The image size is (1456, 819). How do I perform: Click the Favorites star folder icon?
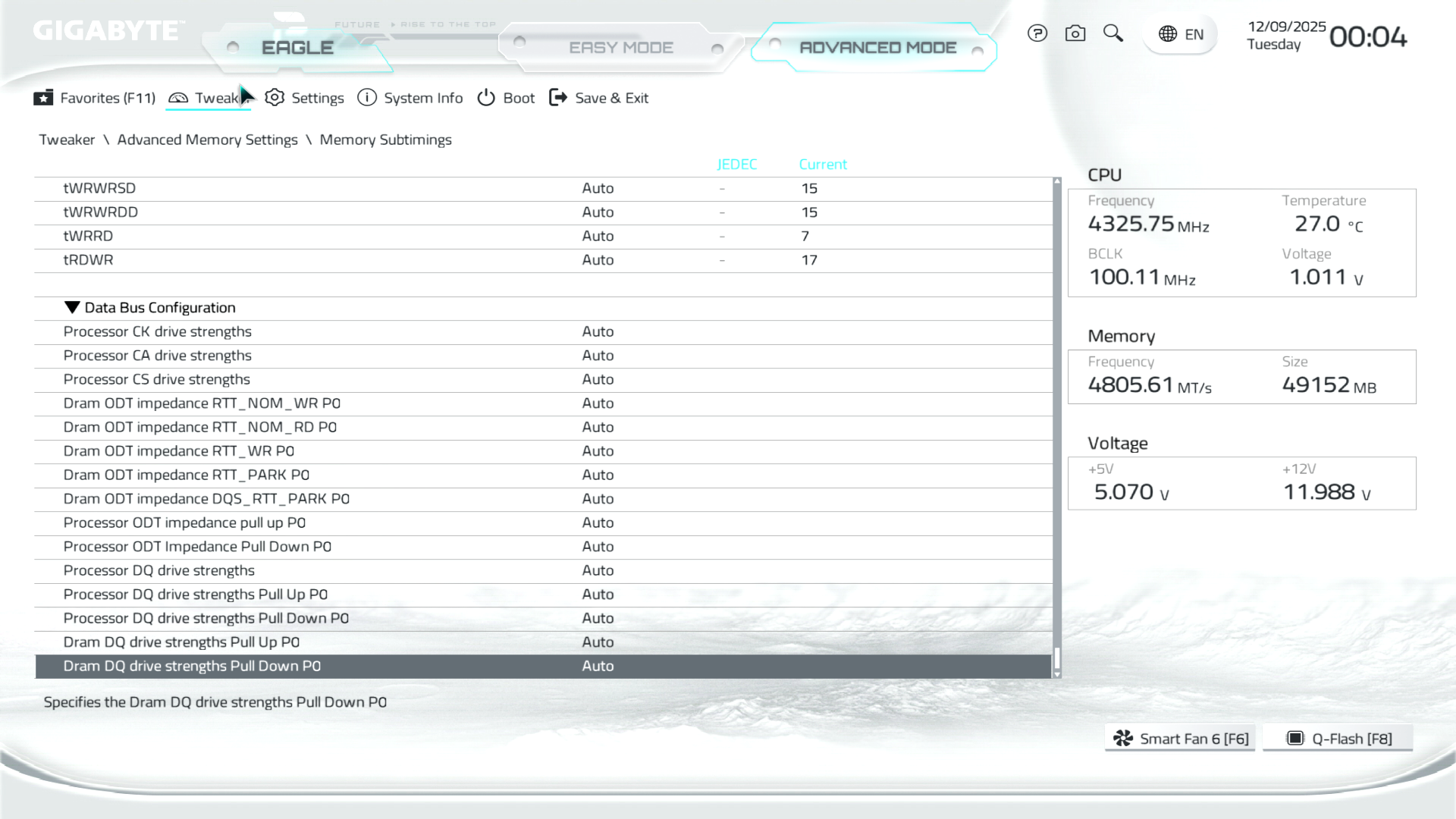point(43,98)
